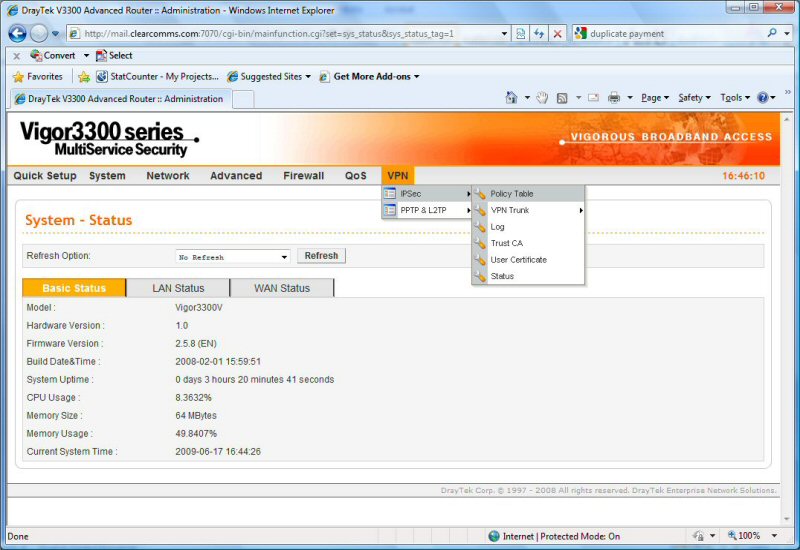Open the Firewall menu
The image size is (800, 550).
pyautogui.click(x=304, y=176)
